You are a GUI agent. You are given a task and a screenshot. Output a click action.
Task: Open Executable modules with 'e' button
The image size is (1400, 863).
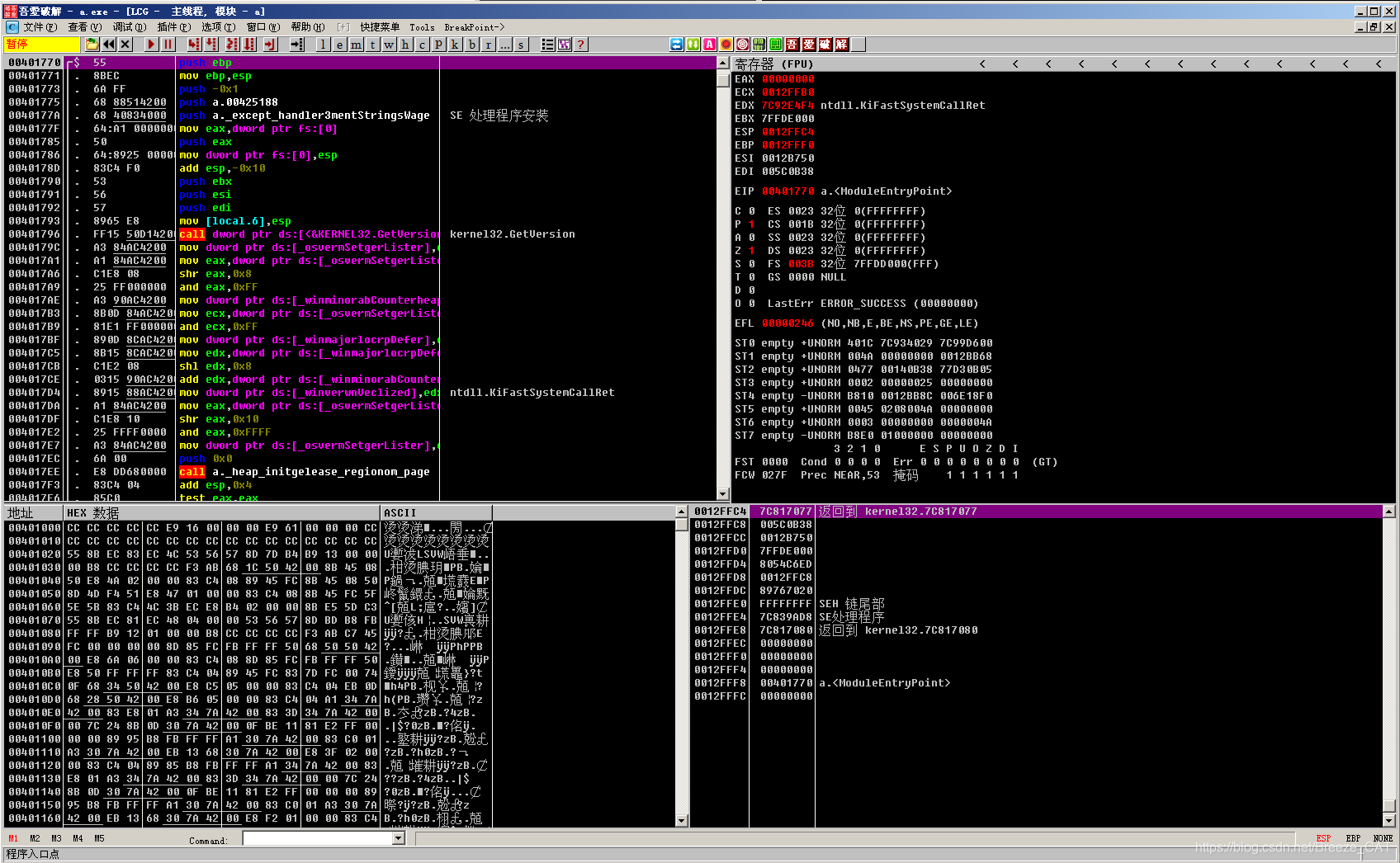pos(339,45)
